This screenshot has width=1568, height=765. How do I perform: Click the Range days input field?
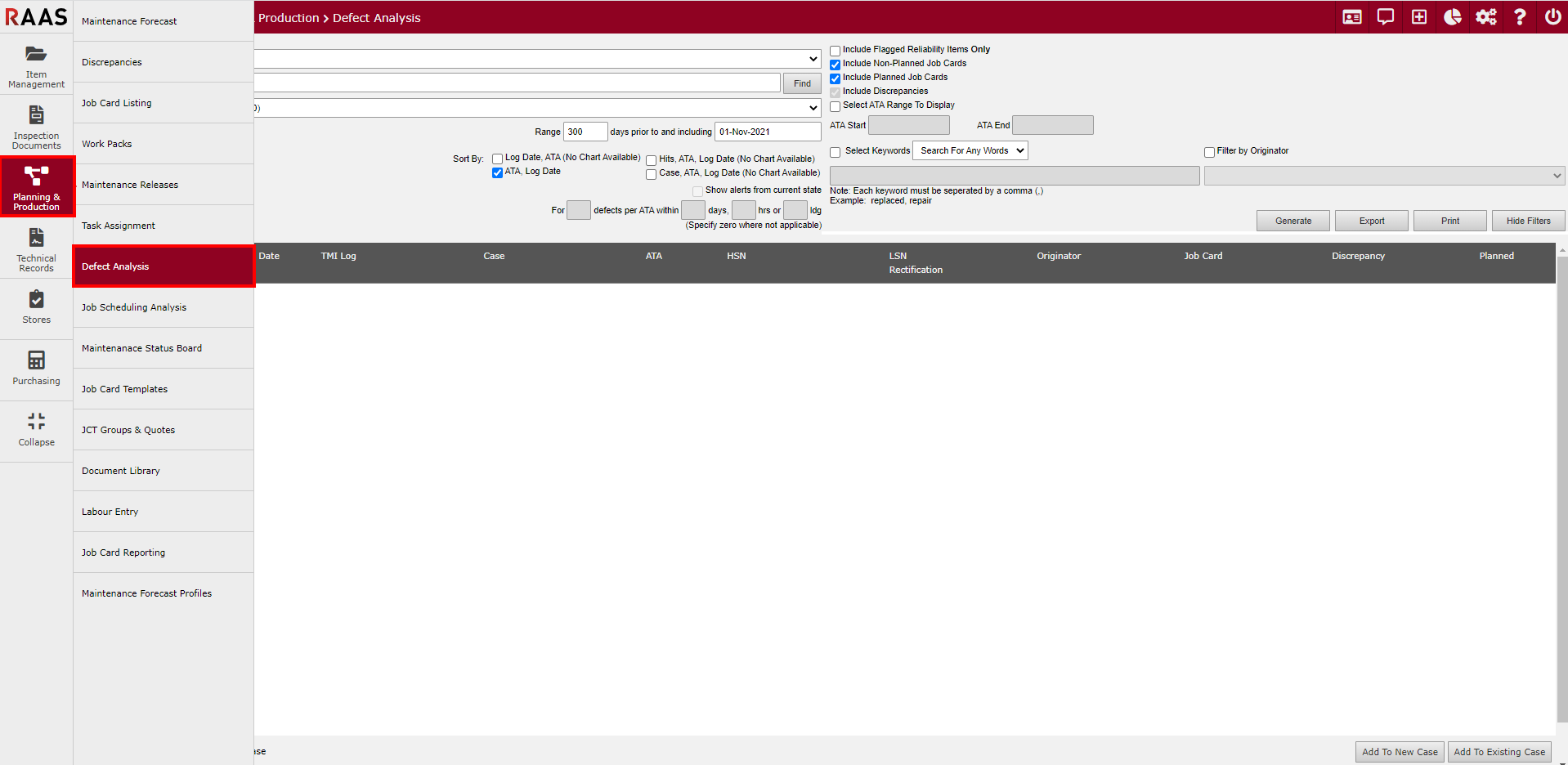click(x=585, y=132)
